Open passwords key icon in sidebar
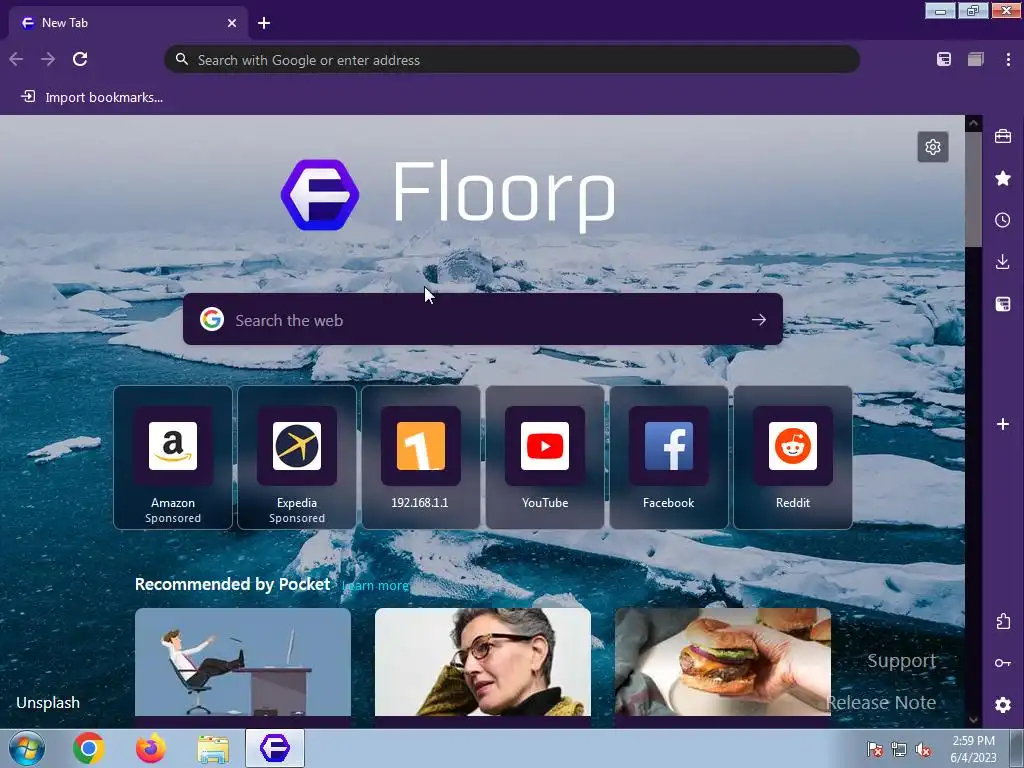This screenshot has height=768, width=1024. click(1002, 663)
